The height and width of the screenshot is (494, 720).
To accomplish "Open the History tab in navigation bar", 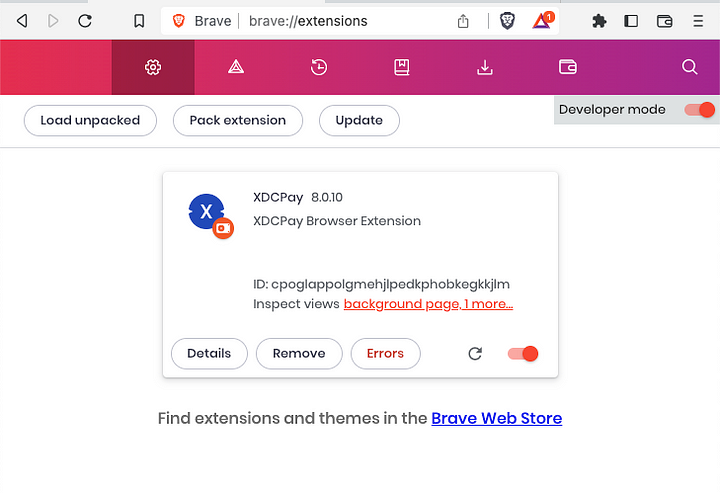I will tap(319, 67).
